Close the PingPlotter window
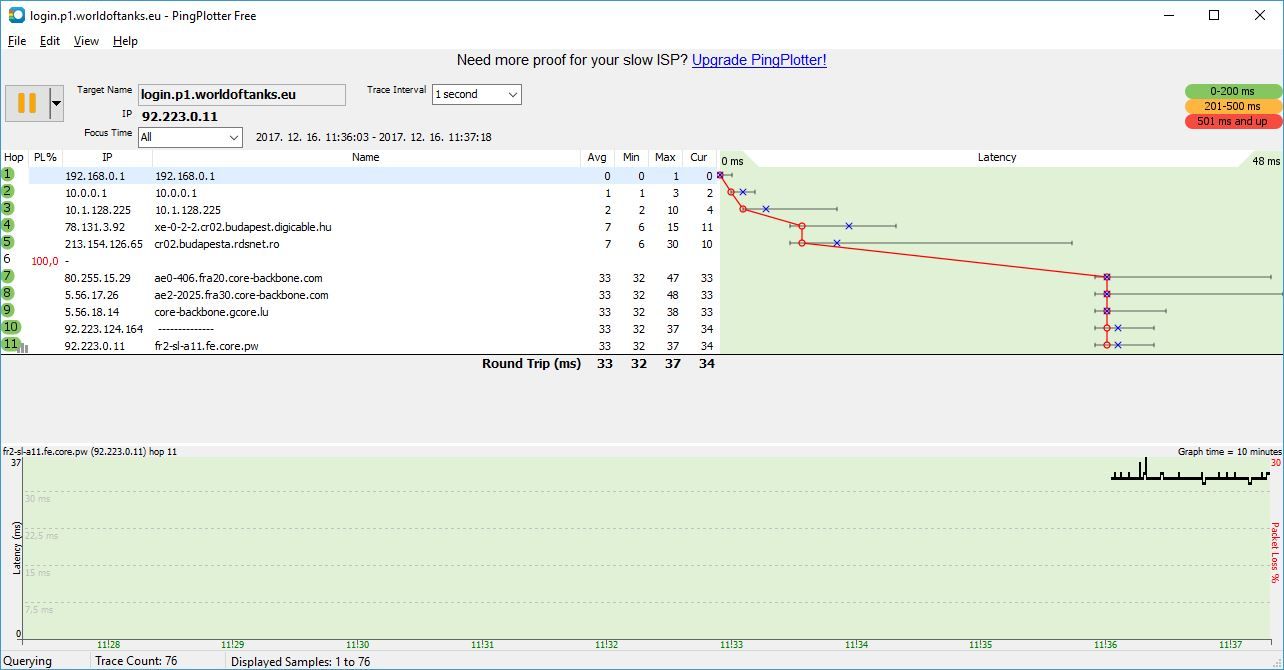Viewport: 1284px width, 670px height. (x=1260, y=15)
